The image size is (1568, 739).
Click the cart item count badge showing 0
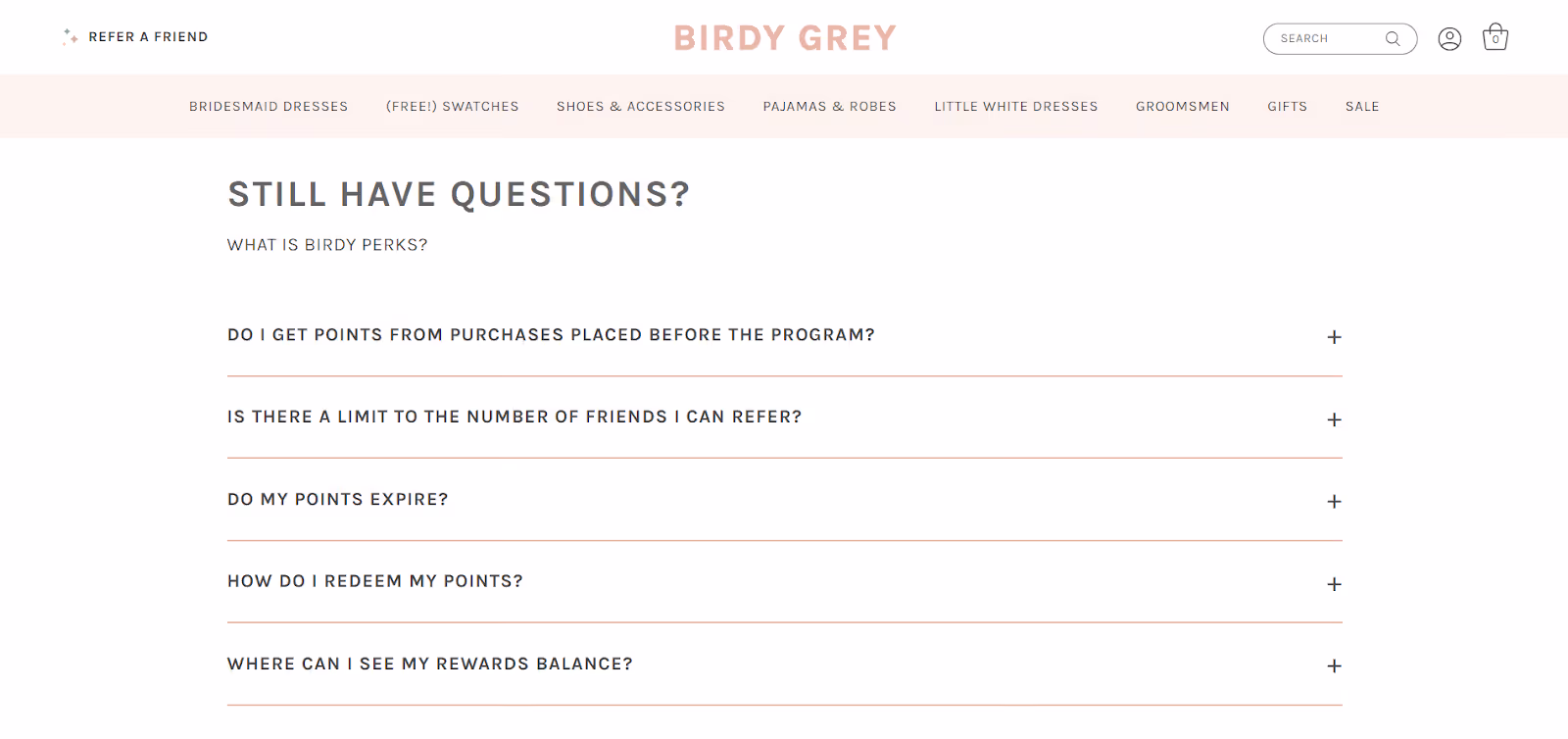pos(1495,40)
